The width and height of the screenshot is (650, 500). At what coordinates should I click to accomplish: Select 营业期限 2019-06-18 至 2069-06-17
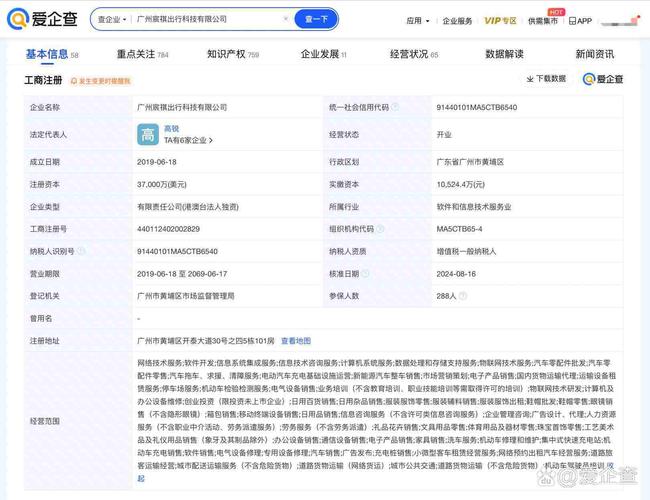182,274
